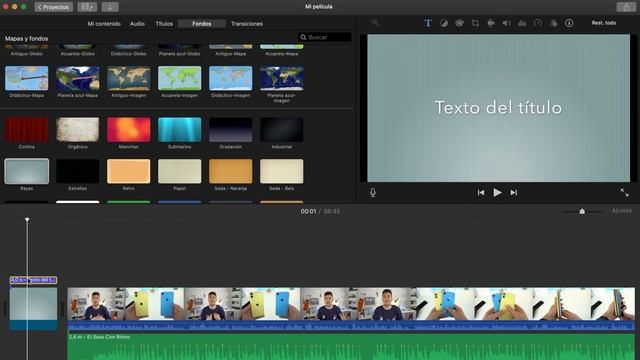Select the Didáctico-Mapa background
This screenshot has width=640, height=360.
[27, 78]
